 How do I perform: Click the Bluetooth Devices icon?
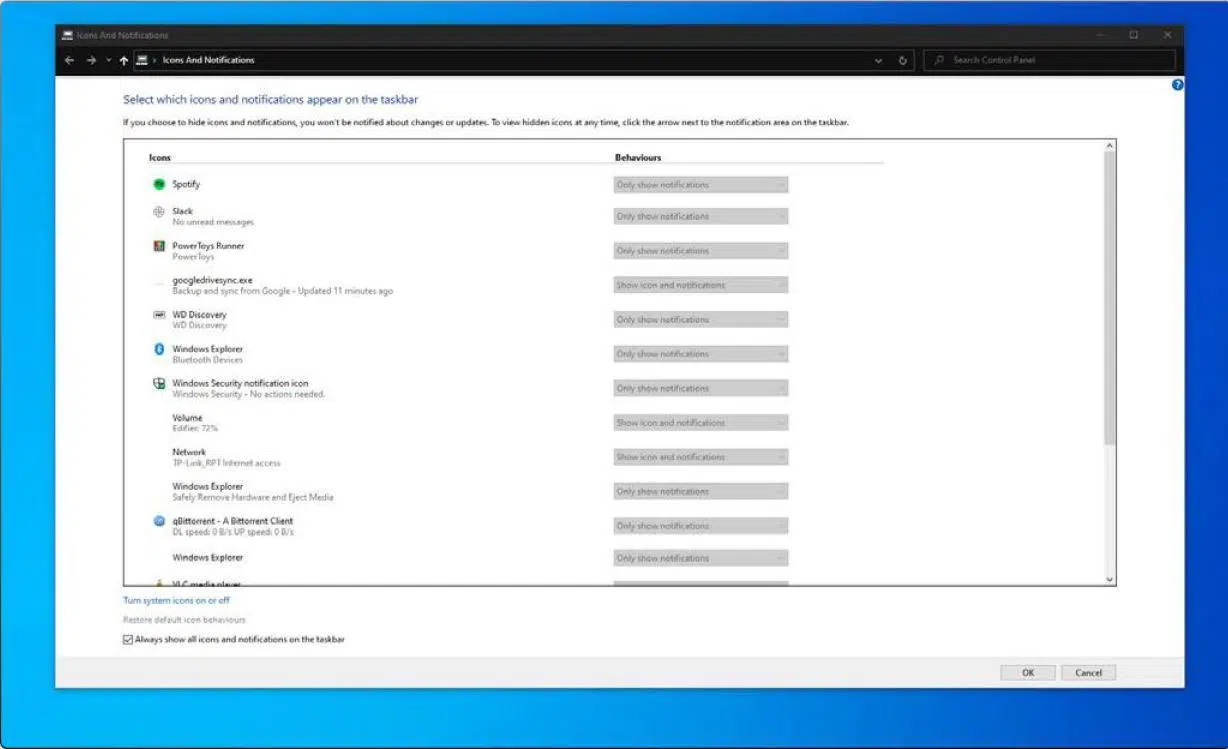pyautogui.click(x=158, y=349)
